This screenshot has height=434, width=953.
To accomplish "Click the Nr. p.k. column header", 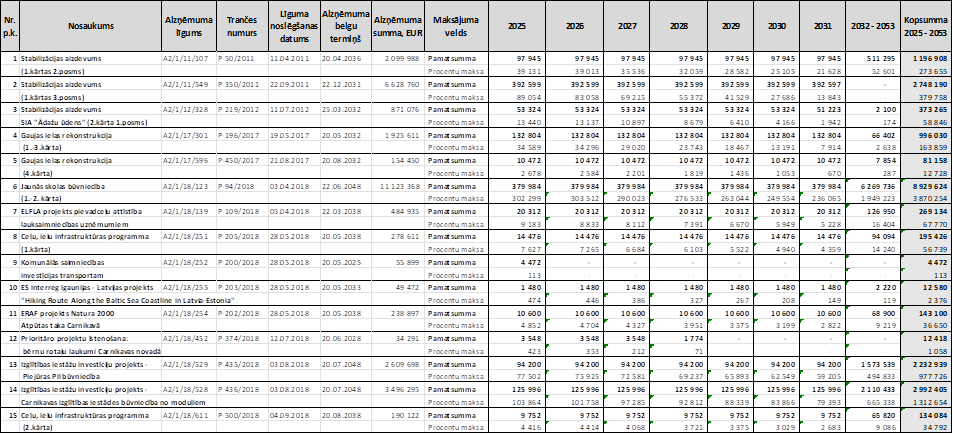I will [11, 26].
